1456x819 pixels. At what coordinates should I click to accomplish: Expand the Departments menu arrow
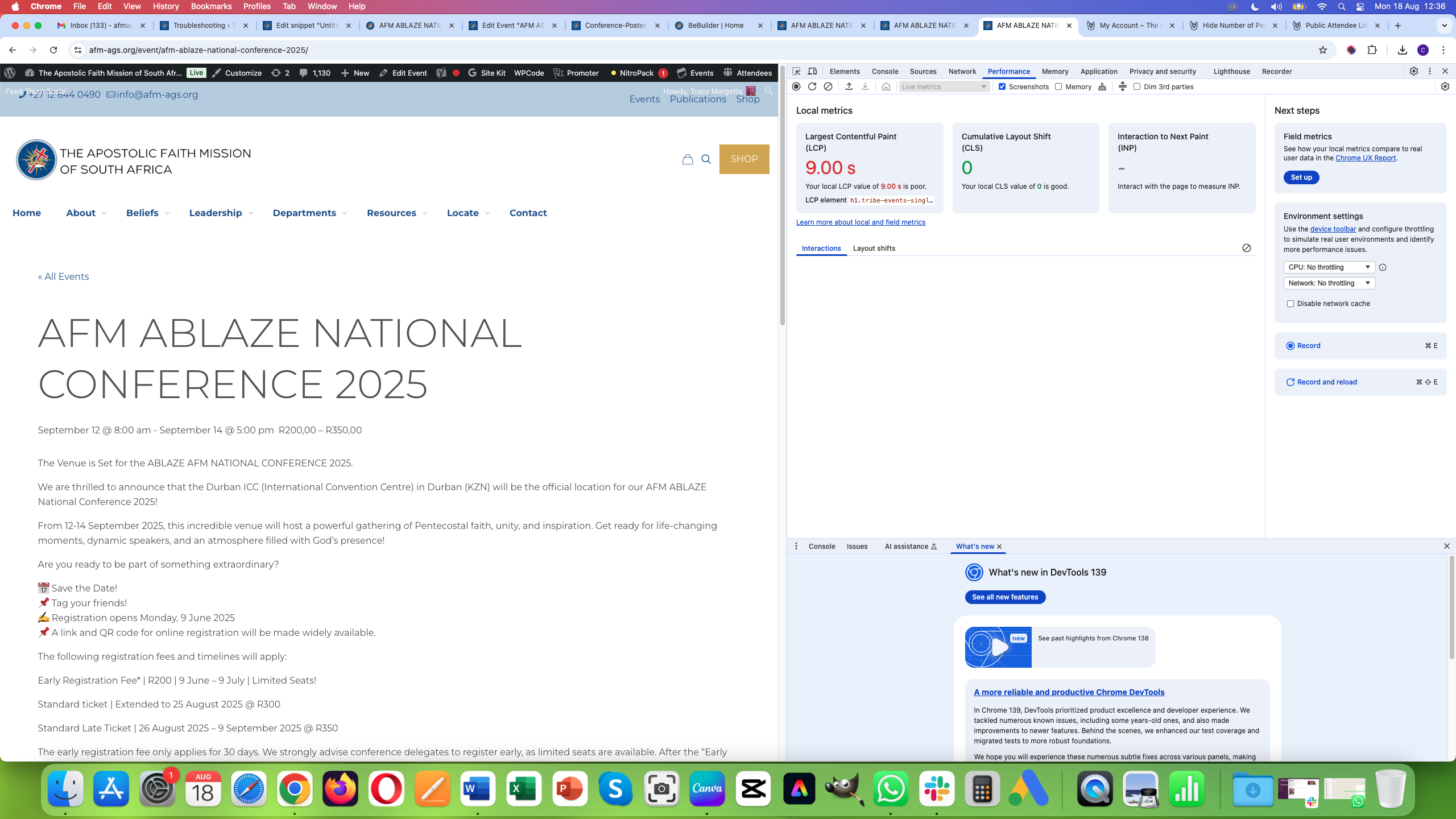click(345, 214)
